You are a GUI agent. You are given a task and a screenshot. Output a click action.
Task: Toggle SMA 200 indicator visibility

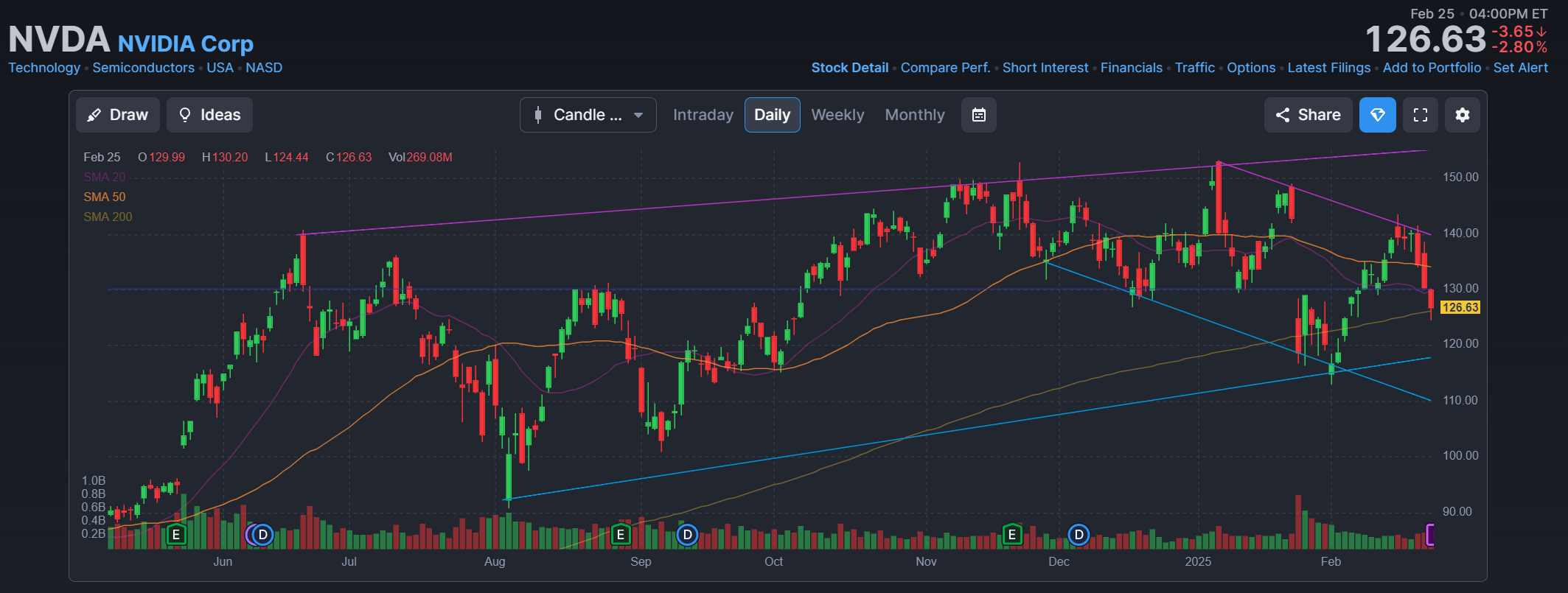(x=108, y=217)
